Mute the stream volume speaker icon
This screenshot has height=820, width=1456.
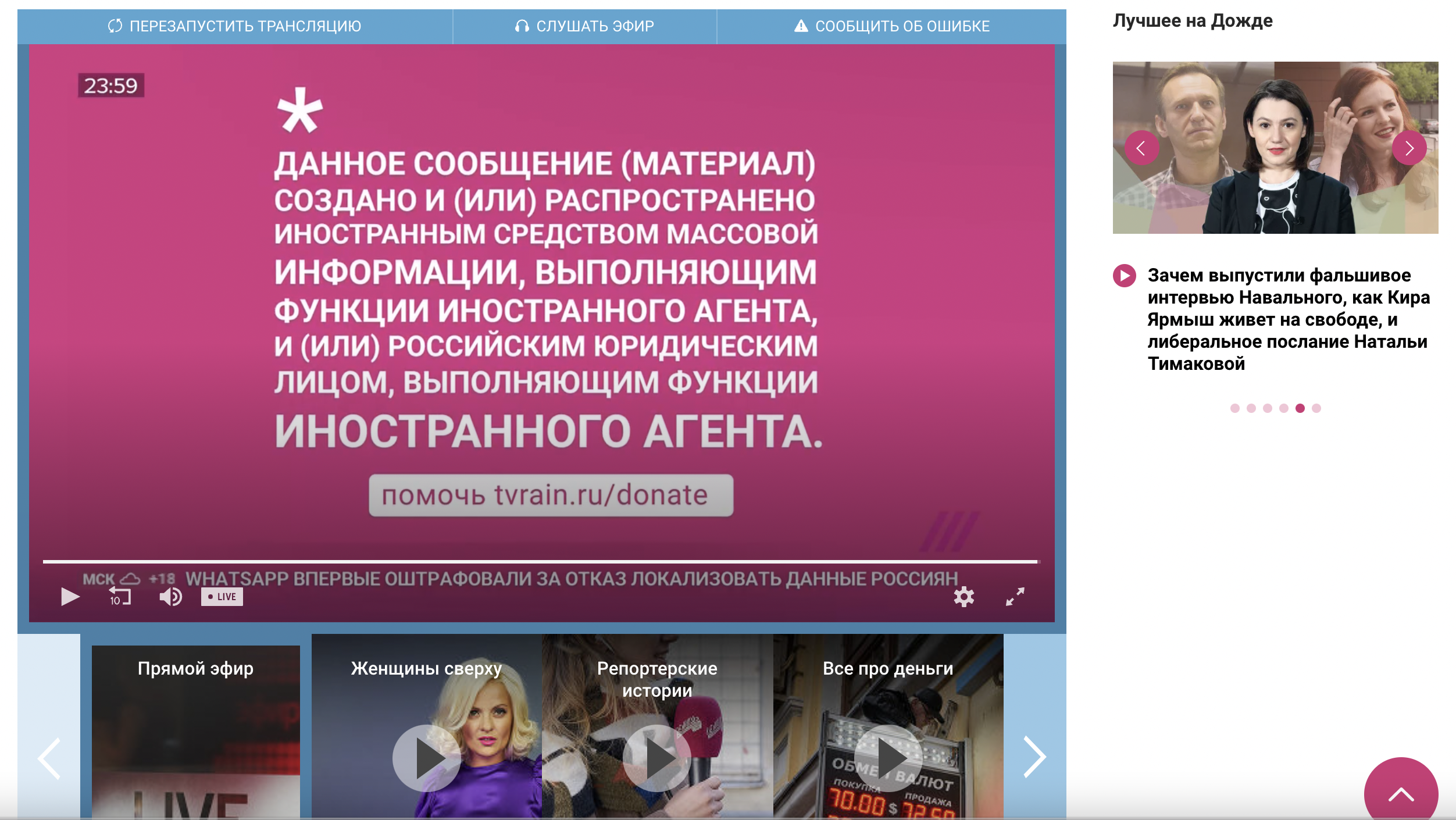170,597
